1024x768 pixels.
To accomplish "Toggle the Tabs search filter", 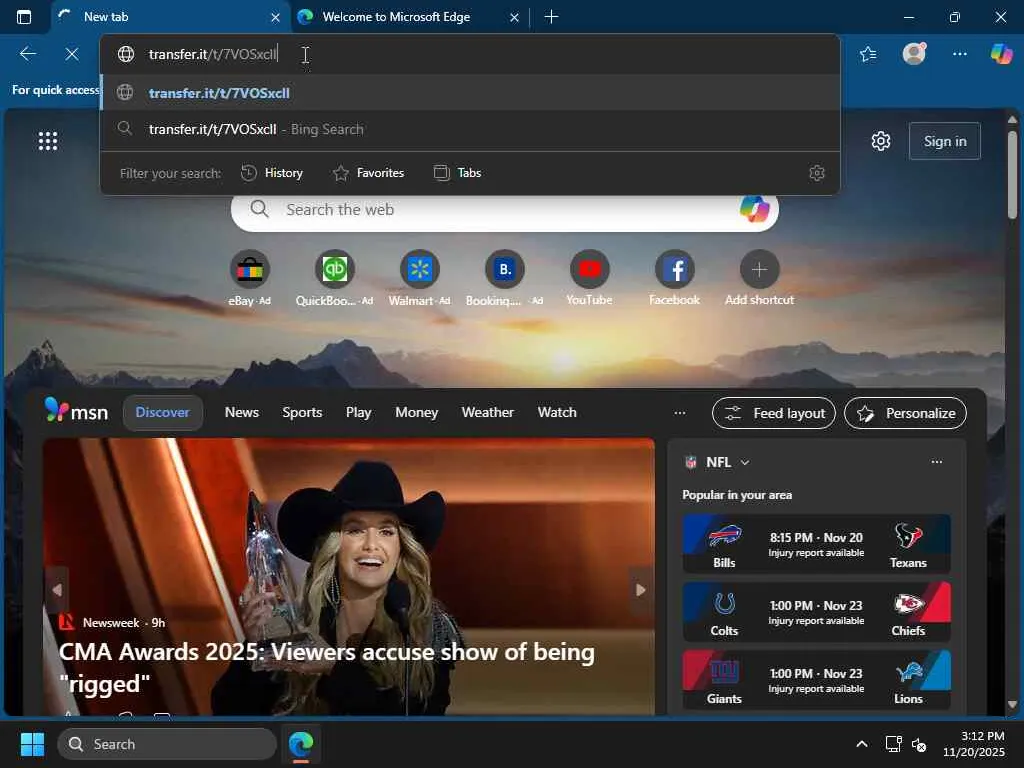I will click(457, 173).
